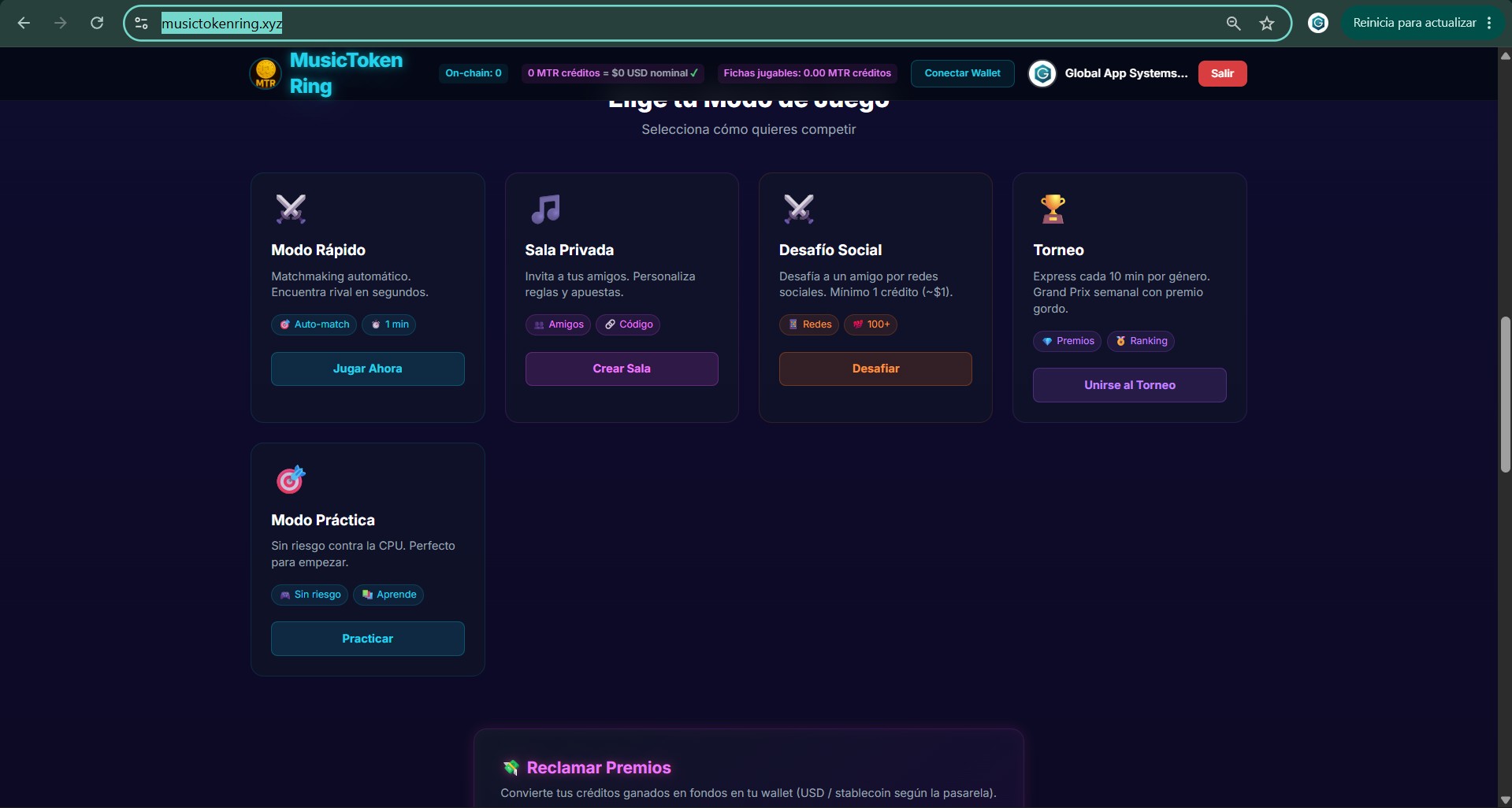Click Unirse al Torneo button
The image size is (1512, 808).
pyautogui.click(x=1130, y=385)
